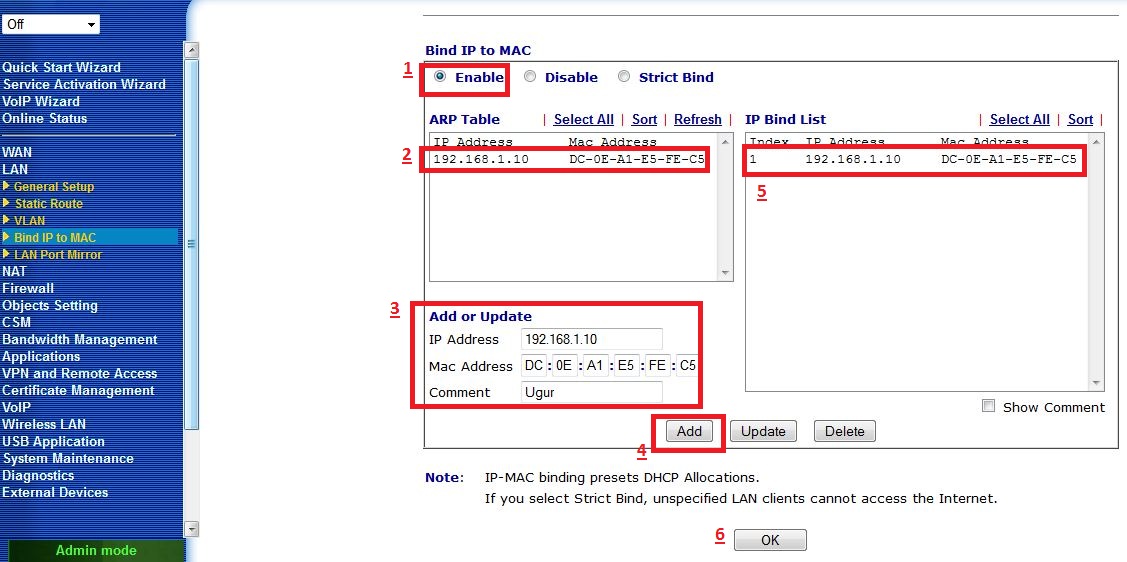Open the LAN Port Mirror submenu
This screenshot has width=1127, height=562.
[x=57, y=255]
